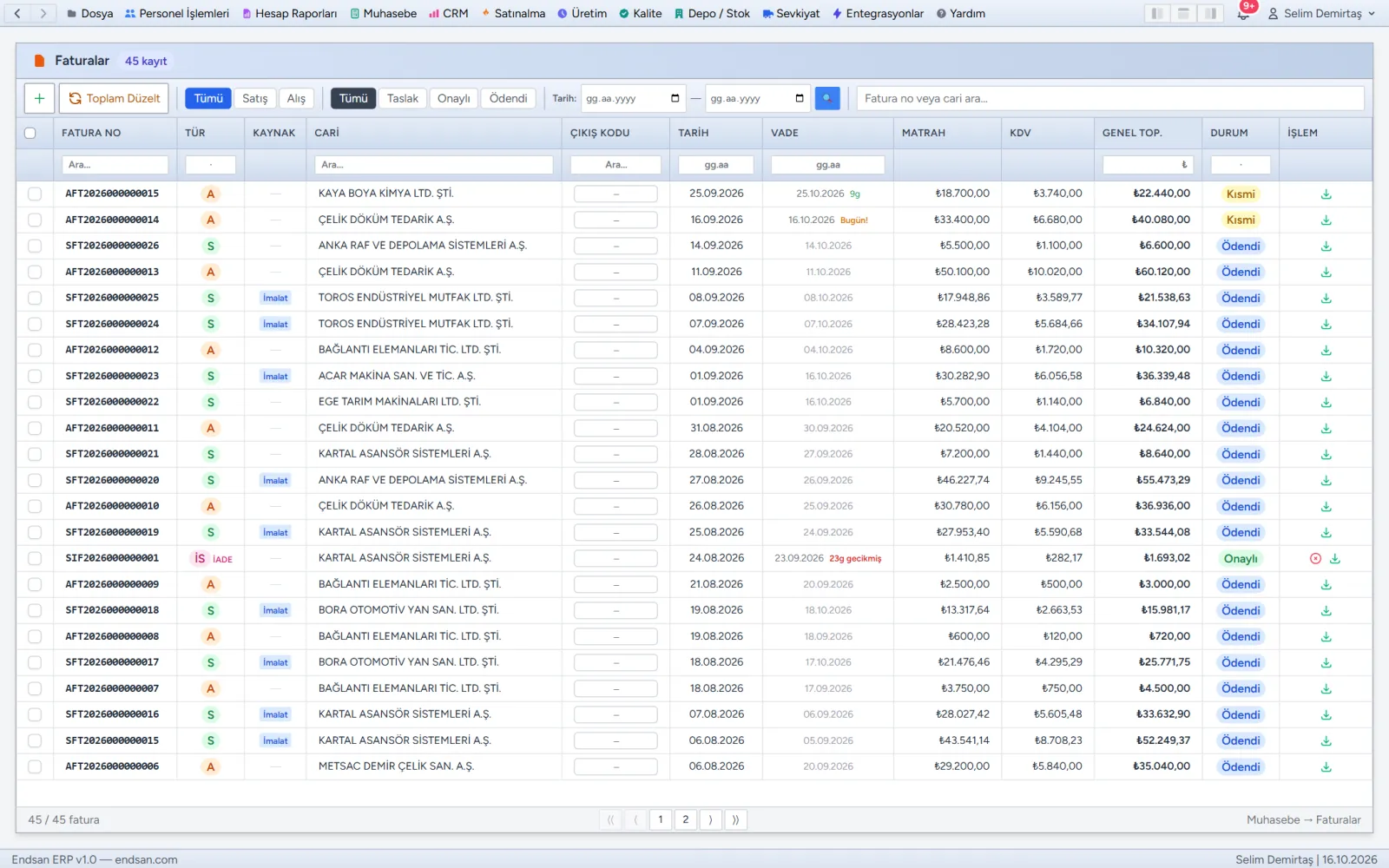Screen dimensions: 1389x868
Task: Click the navigate back arrow in top bar
Action: coord(17,13)
